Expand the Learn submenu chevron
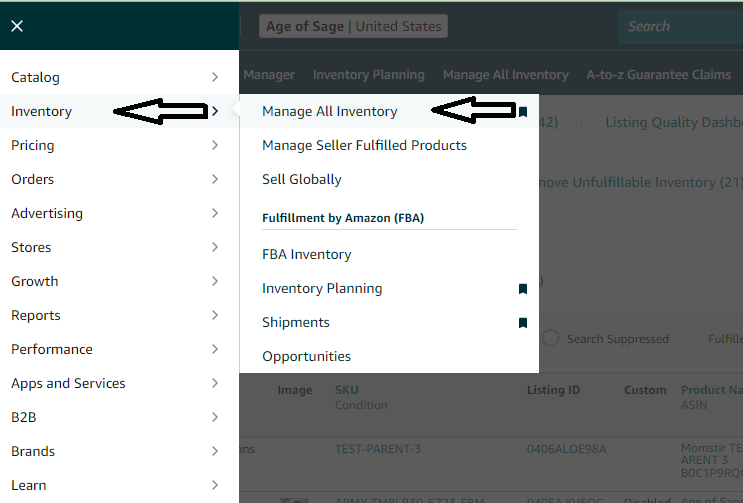Screen dimensions: 743x503 tap(215, 485)
